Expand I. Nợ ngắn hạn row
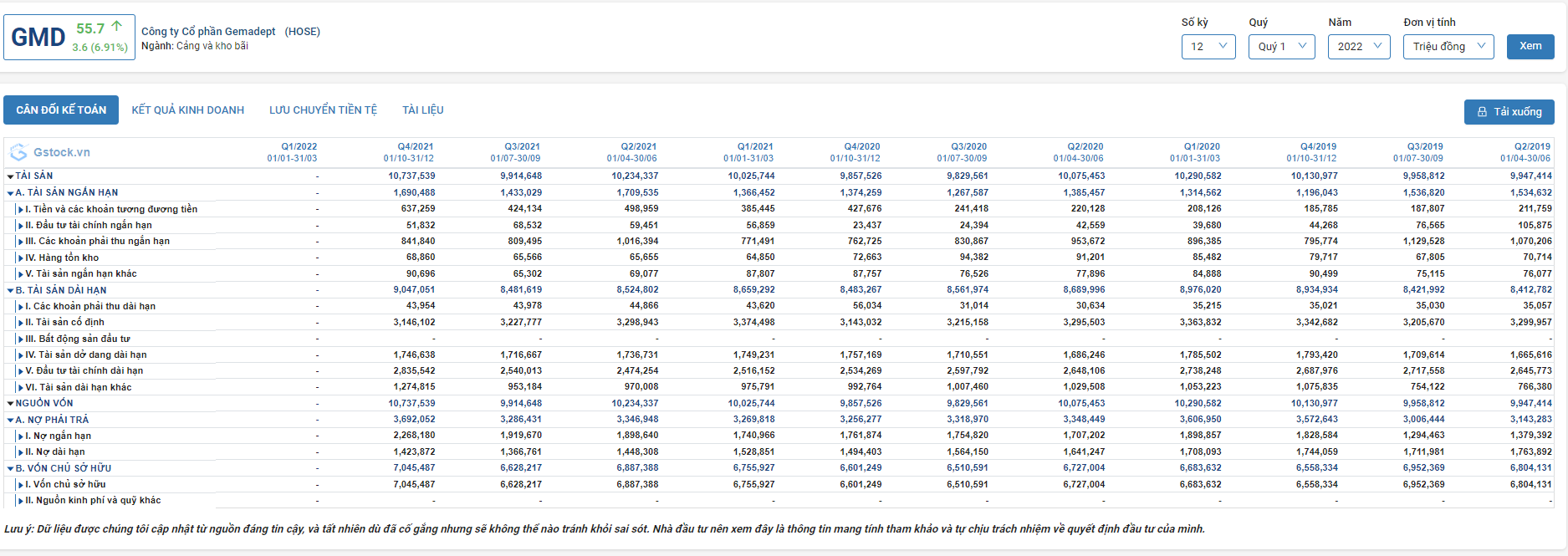This screenshot has width=1568, height=556. click(21, 436)
